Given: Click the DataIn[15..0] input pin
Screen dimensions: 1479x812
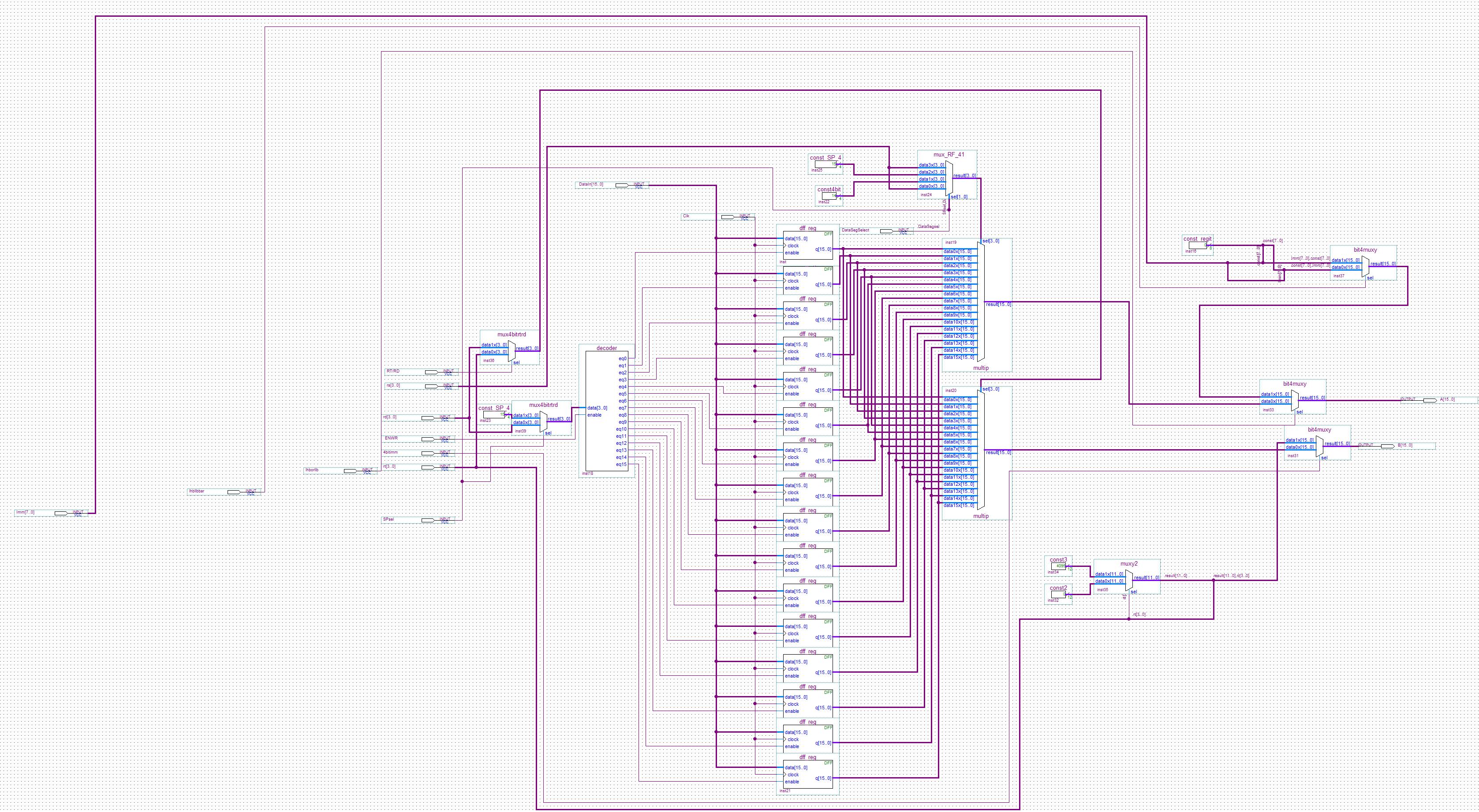Looking at the screenshot, I should [x=621, y=185].
